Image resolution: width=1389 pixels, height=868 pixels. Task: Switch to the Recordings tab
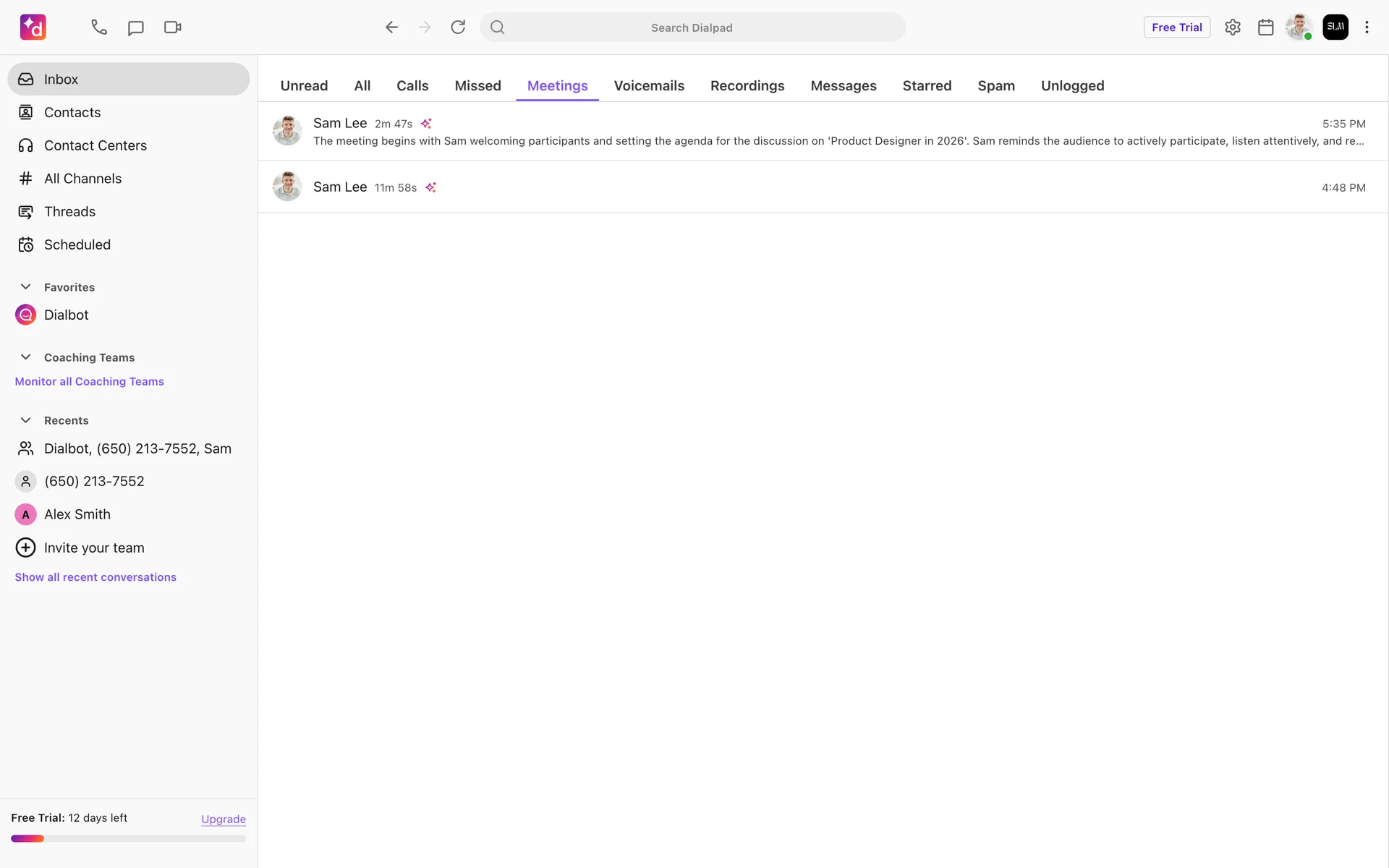point(747,85)
